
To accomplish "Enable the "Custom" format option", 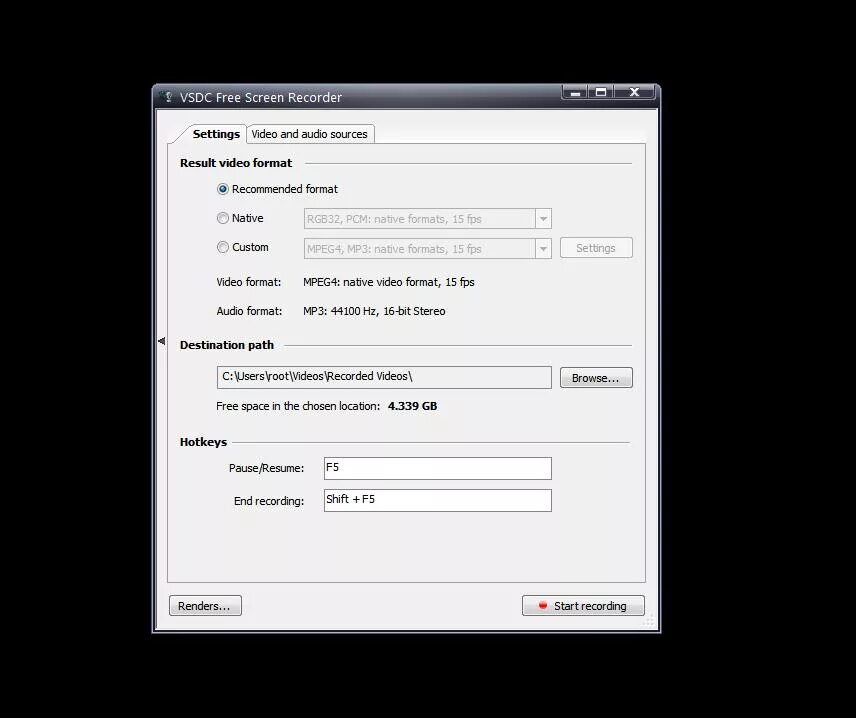I will [223, 247].
